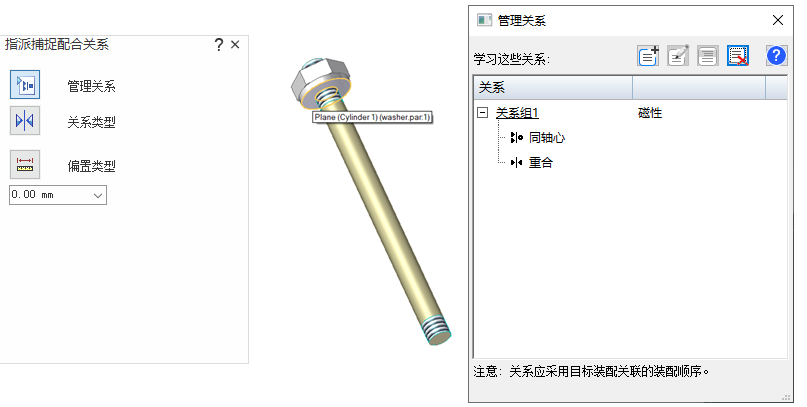Click the delete relationship icon with red X
This screenshot has height=407, width=807.
[x=738, y=56]
